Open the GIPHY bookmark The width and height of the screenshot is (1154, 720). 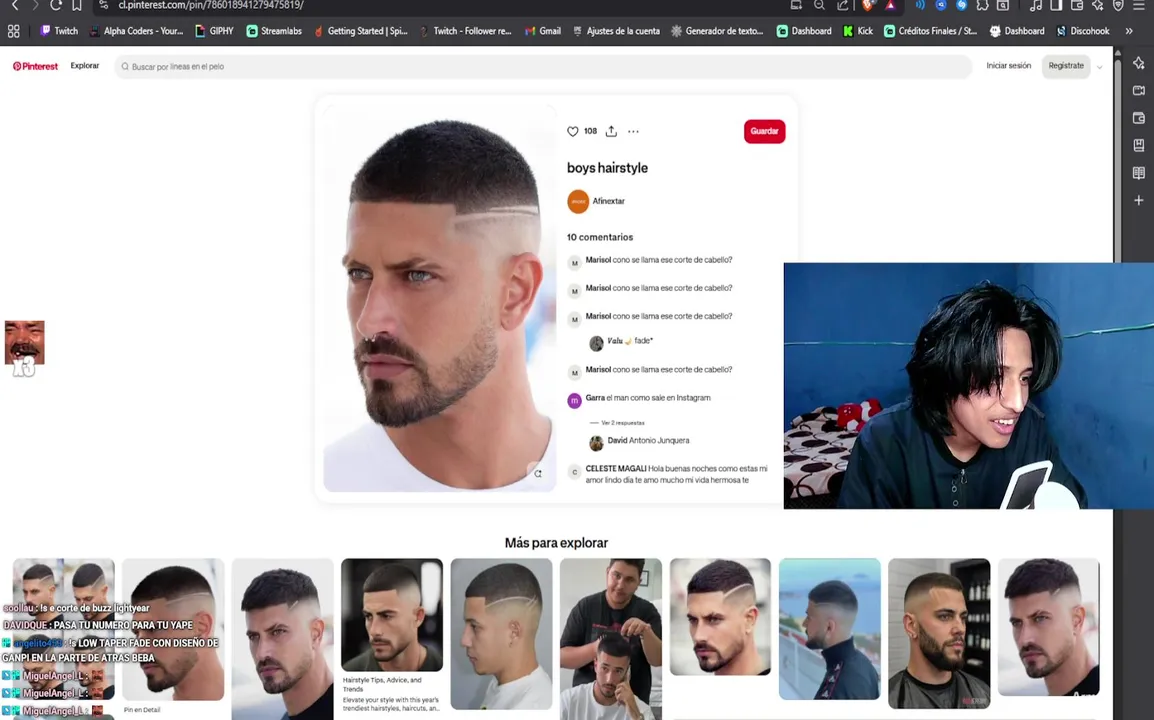point(214,31)
